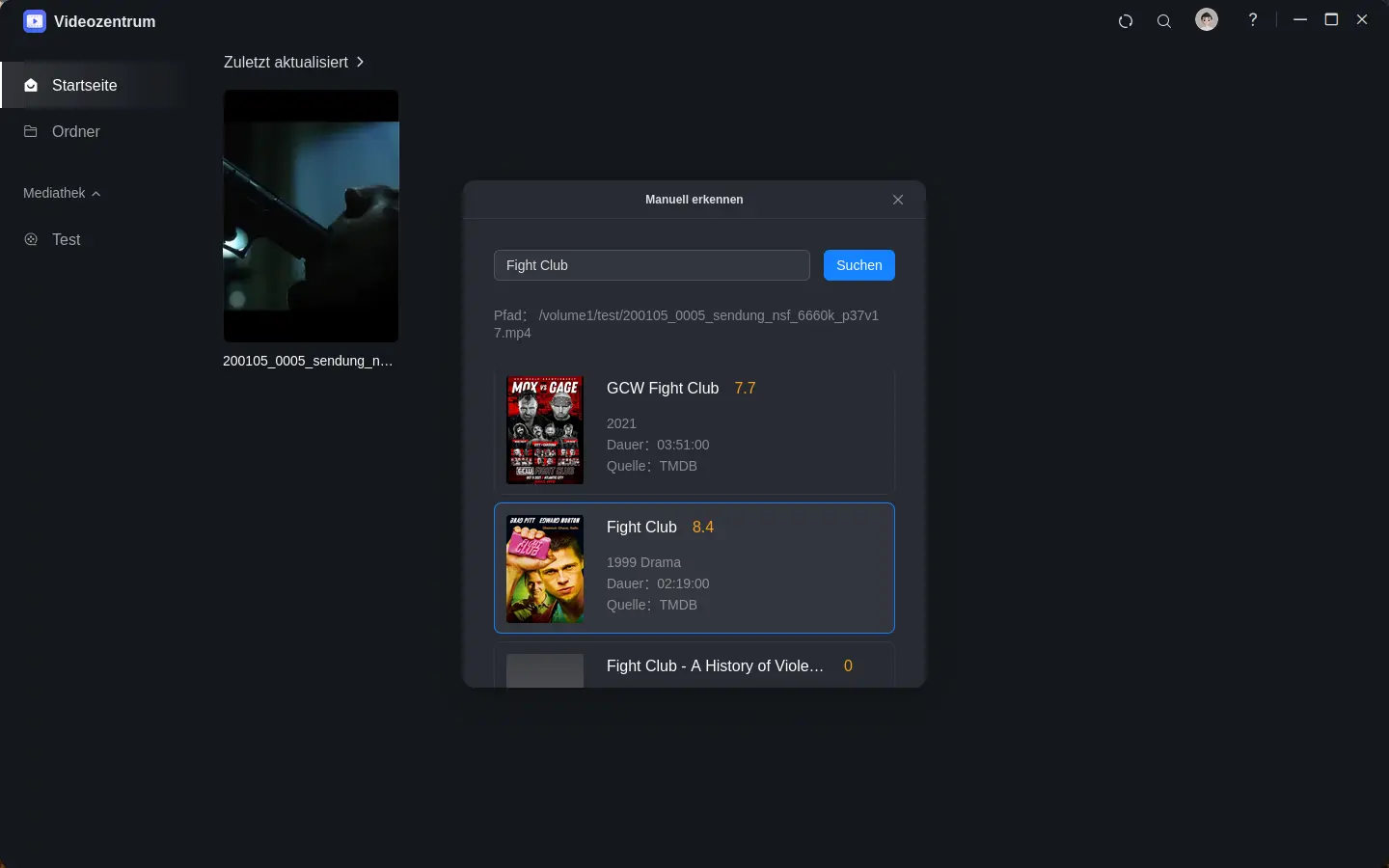The width and height of the screenshot is (1389, 868).
Task: Click the question mark help icon
Action: pos(1252,20)
